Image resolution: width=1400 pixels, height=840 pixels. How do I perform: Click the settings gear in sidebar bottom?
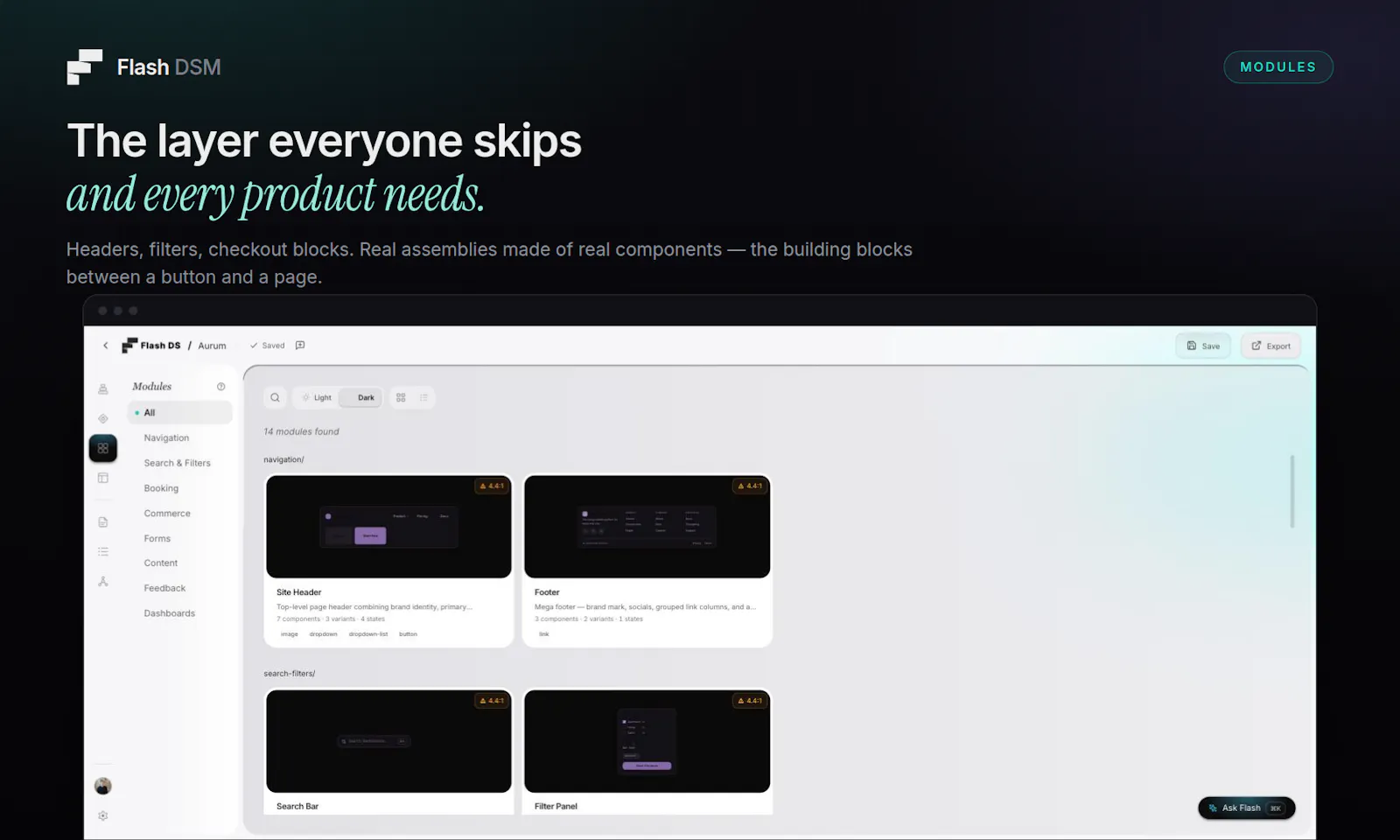point(103,815)
